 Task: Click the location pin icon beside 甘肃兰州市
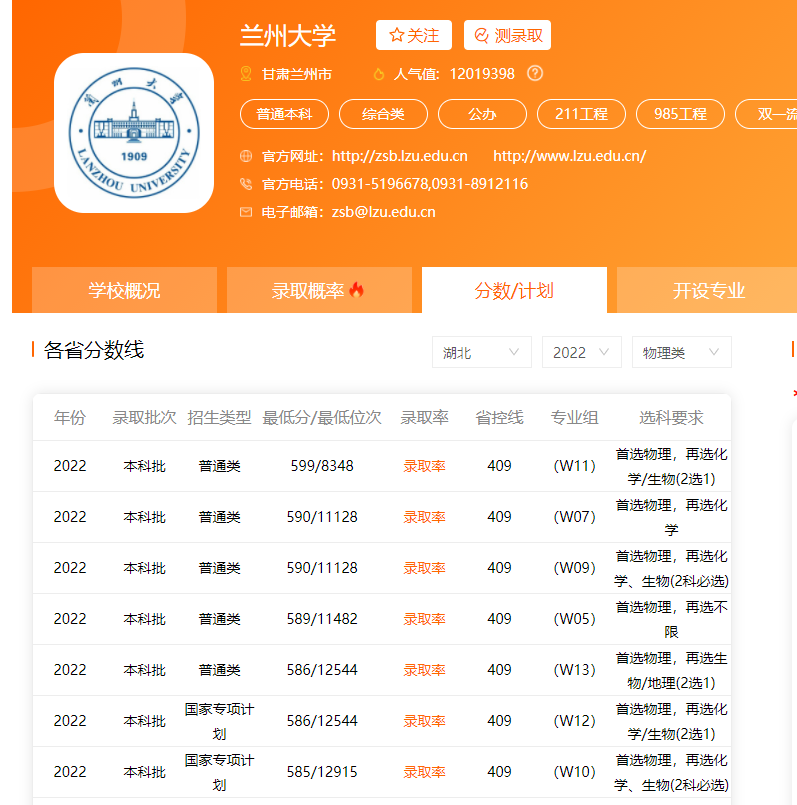click(x=246, y=74)
